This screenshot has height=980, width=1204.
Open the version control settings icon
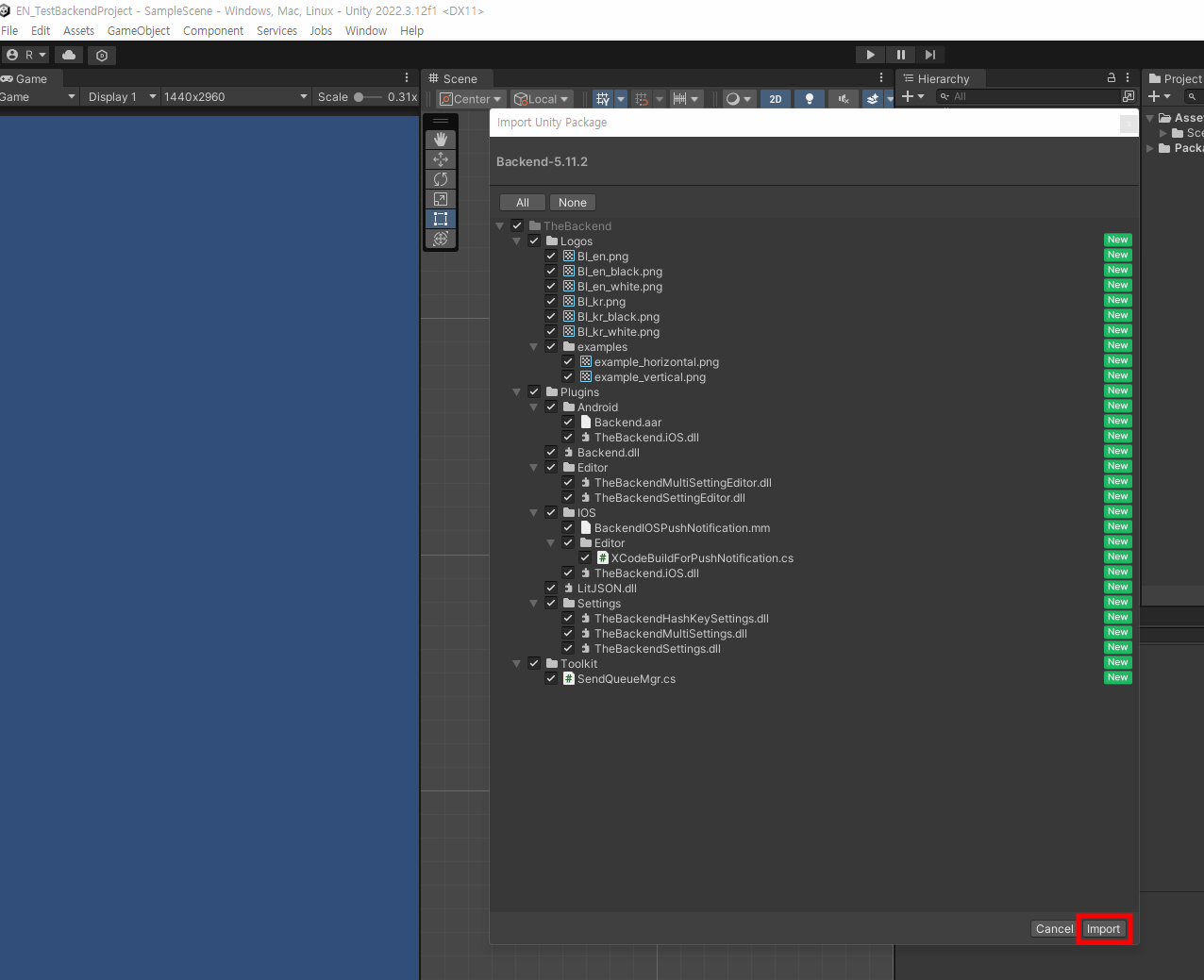(x=102, y=55)
